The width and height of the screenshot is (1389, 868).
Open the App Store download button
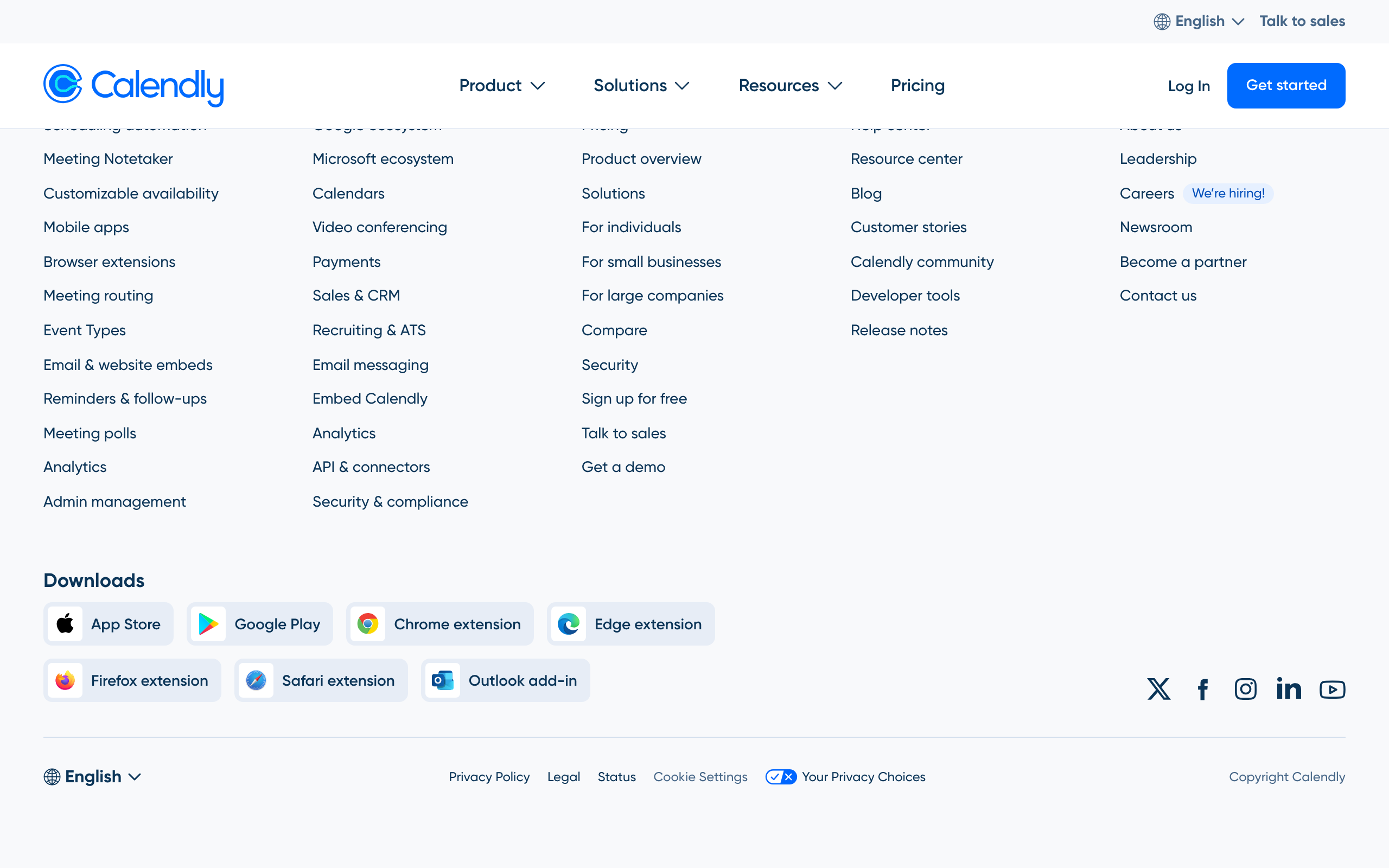tap(109, 624)
